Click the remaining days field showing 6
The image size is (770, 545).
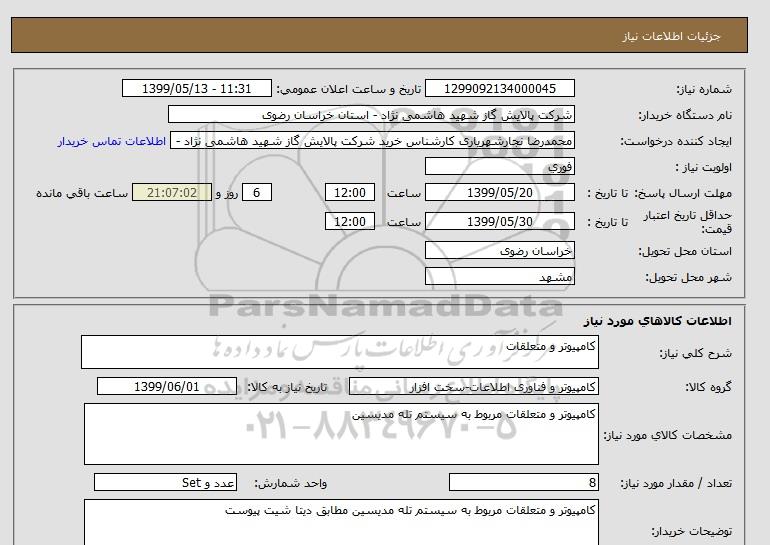click(x=256, y=192)
